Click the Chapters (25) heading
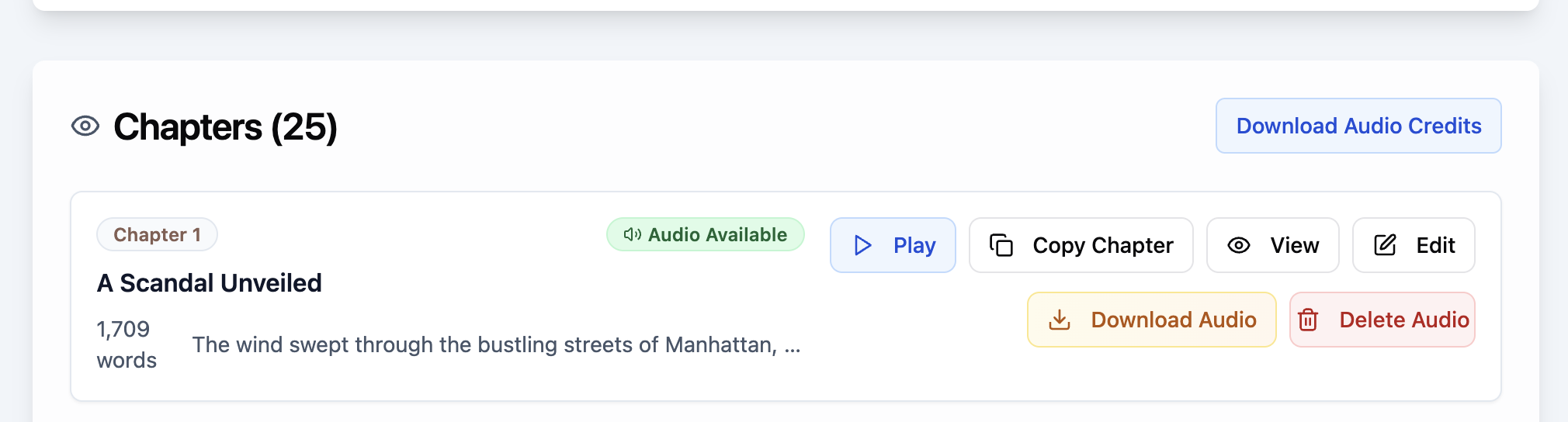 225,126
